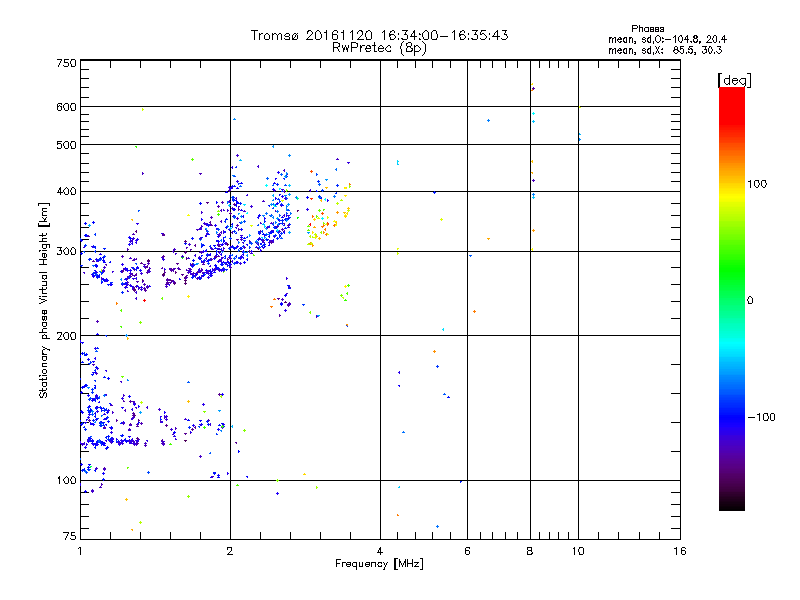Image resolution: width=800 pixels, height=600 pixels.
Task: Click the x-axis tick label 10
Action: pyautogui.click(x=578, y=551)
